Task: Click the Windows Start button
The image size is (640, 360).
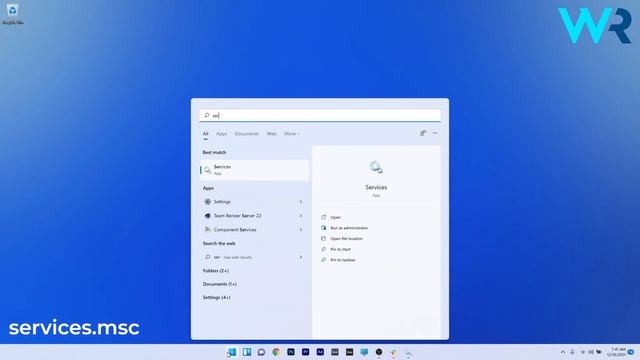Action: [232, 352]
